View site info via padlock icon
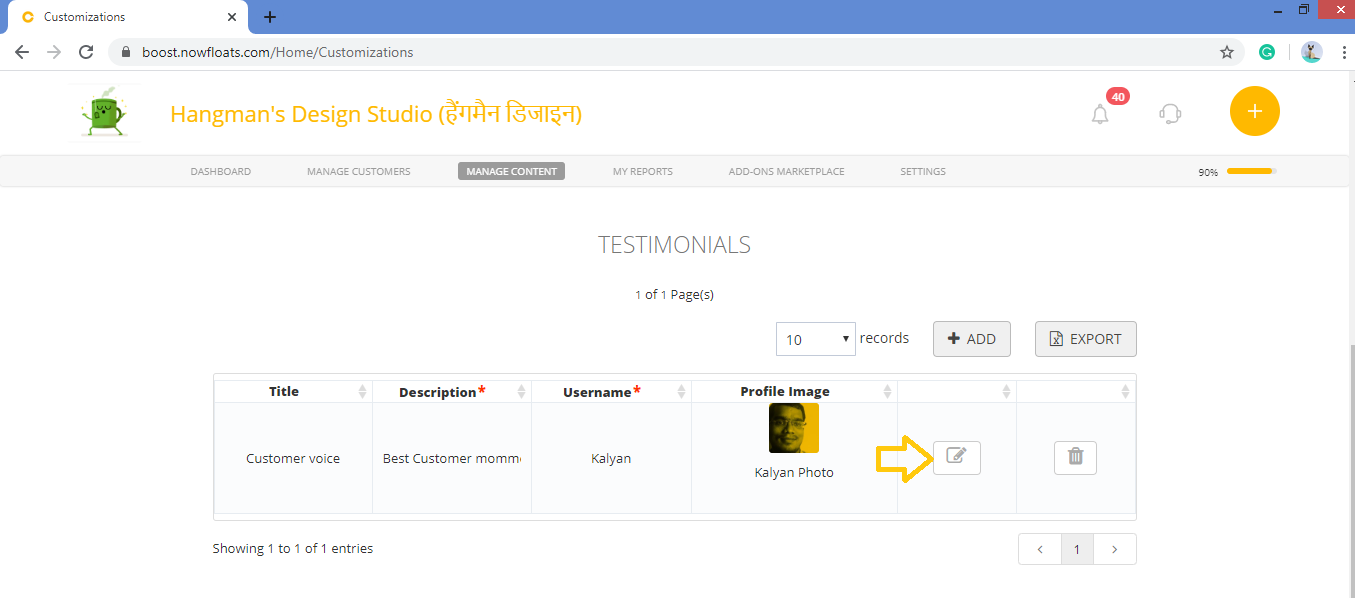The image size is (1355, 598). (126, 52)
